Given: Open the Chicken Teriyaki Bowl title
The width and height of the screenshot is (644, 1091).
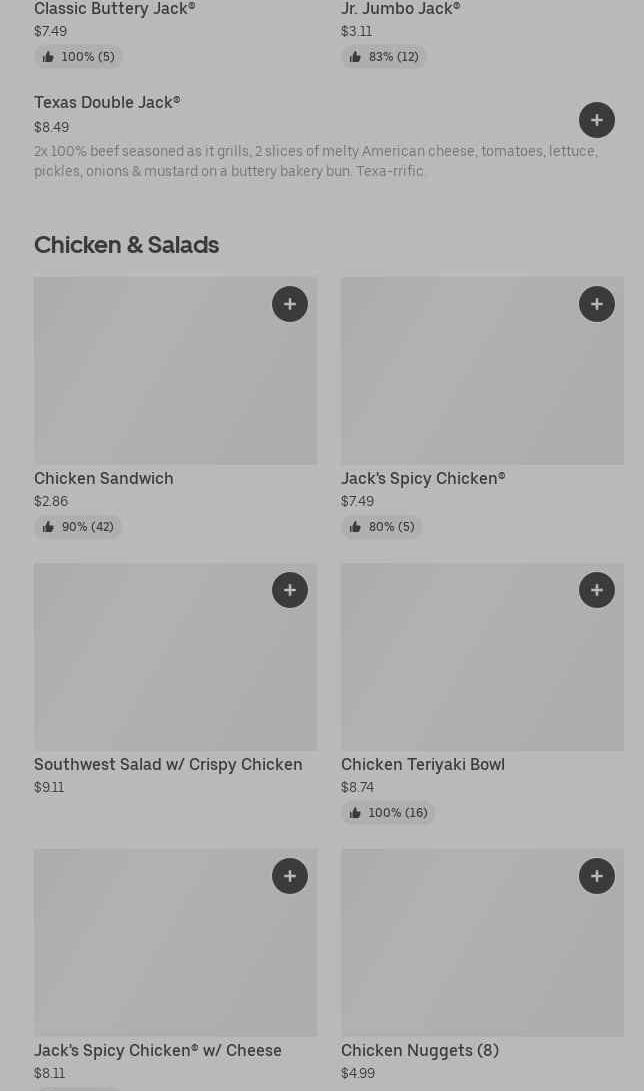Looking at the screenshot, I should (423, 764).
